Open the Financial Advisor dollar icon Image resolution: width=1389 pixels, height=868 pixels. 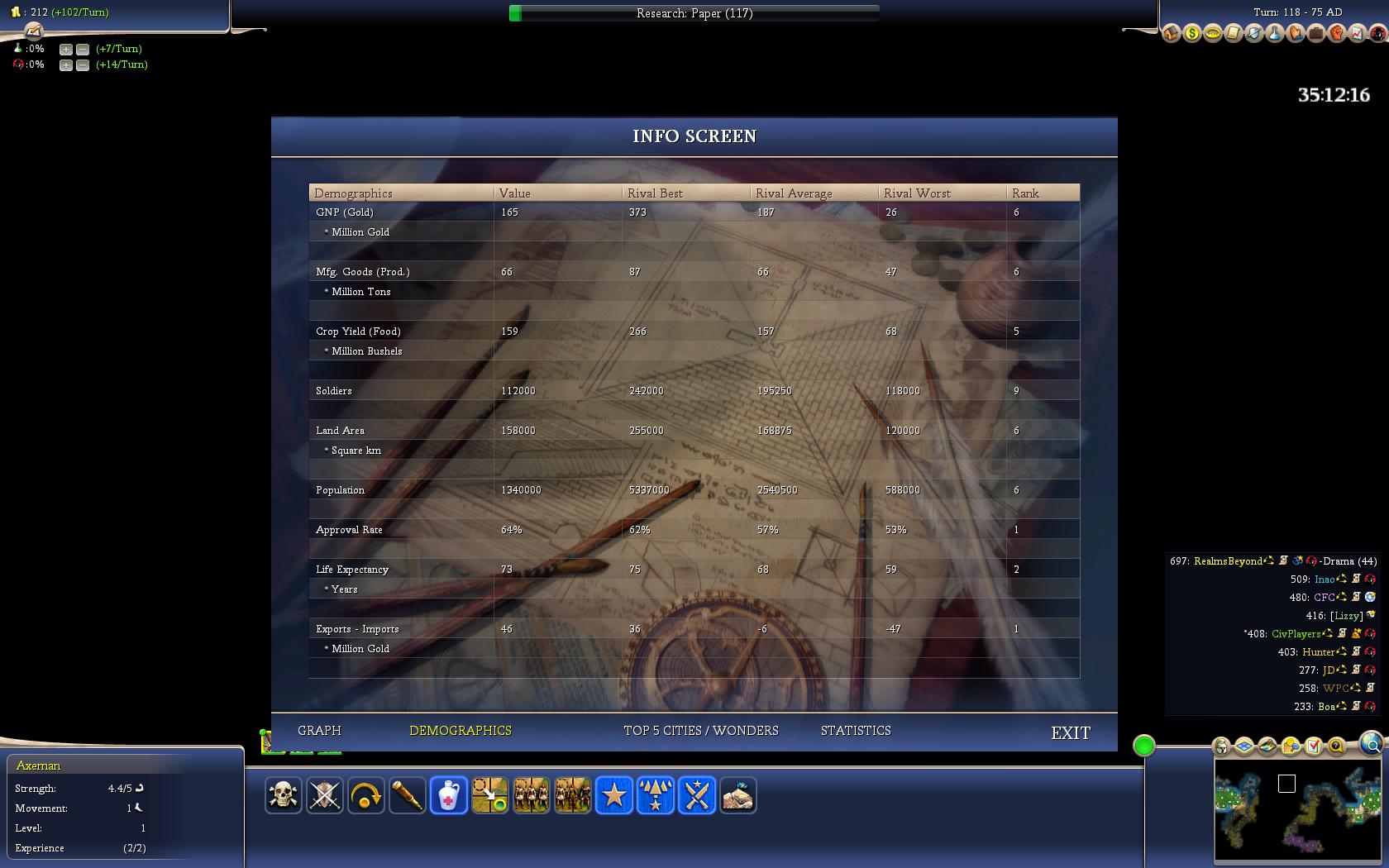[1191, 34]
